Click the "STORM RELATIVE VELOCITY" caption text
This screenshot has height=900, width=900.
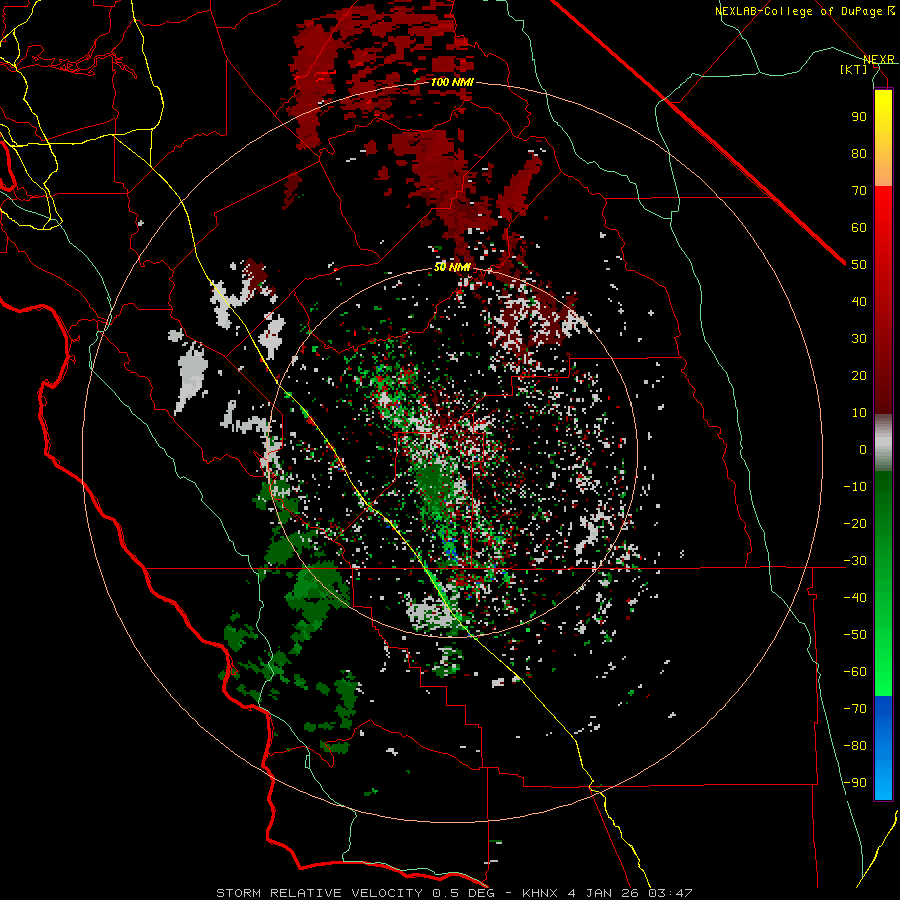(x=319, y=893)
